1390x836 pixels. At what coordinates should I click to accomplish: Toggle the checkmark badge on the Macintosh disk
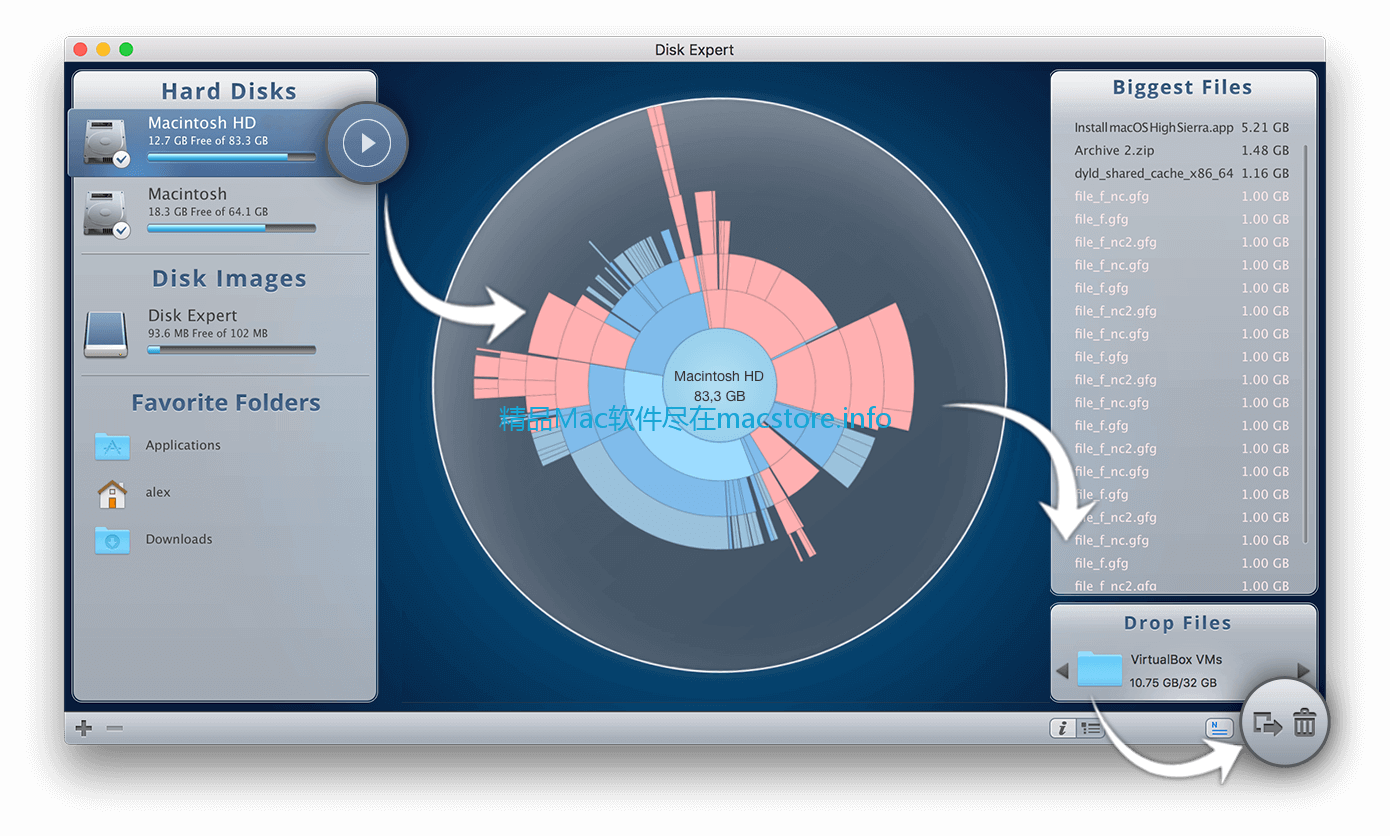(x=121, y=231)
